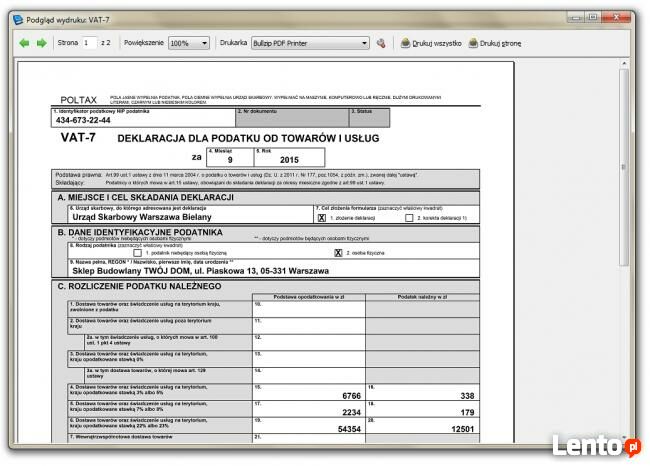Image resolution: width=650 pixels, height=466 pixels.
Task: Click empty field 10 in tax base column
Action: (x=309, y=309)
